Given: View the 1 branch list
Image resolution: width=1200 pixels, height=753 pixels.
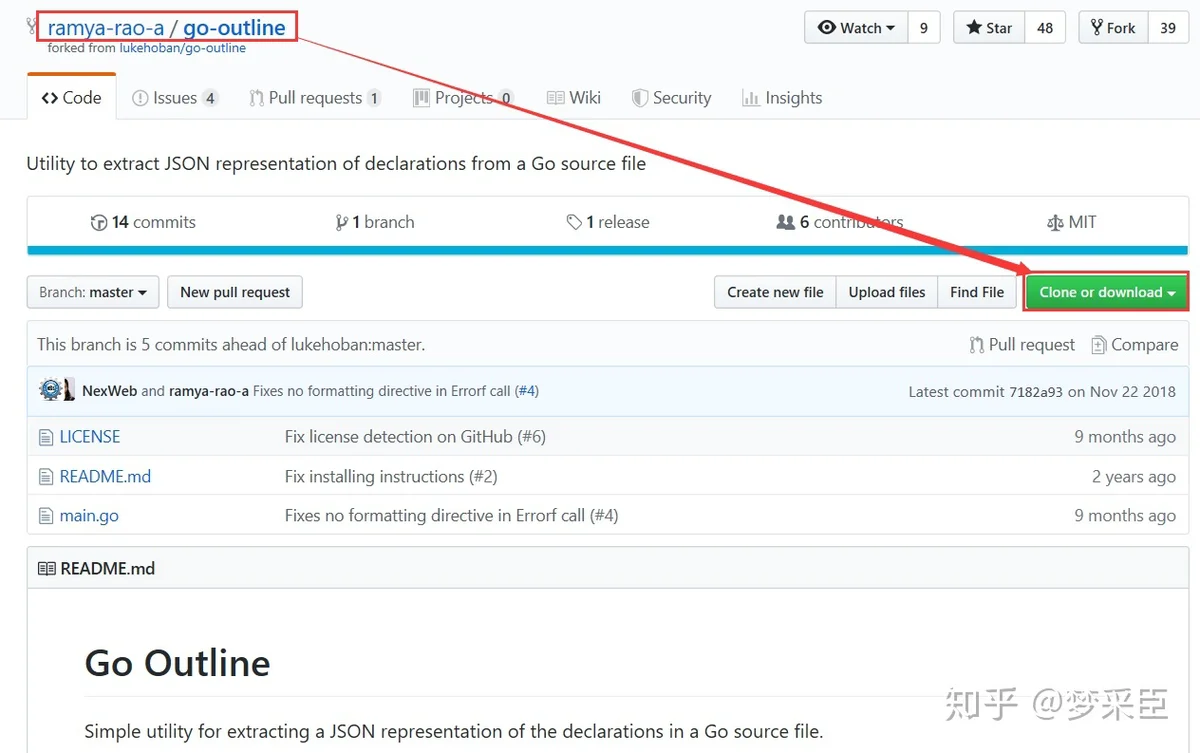Looking at the screenshot, I should [375, 222].
